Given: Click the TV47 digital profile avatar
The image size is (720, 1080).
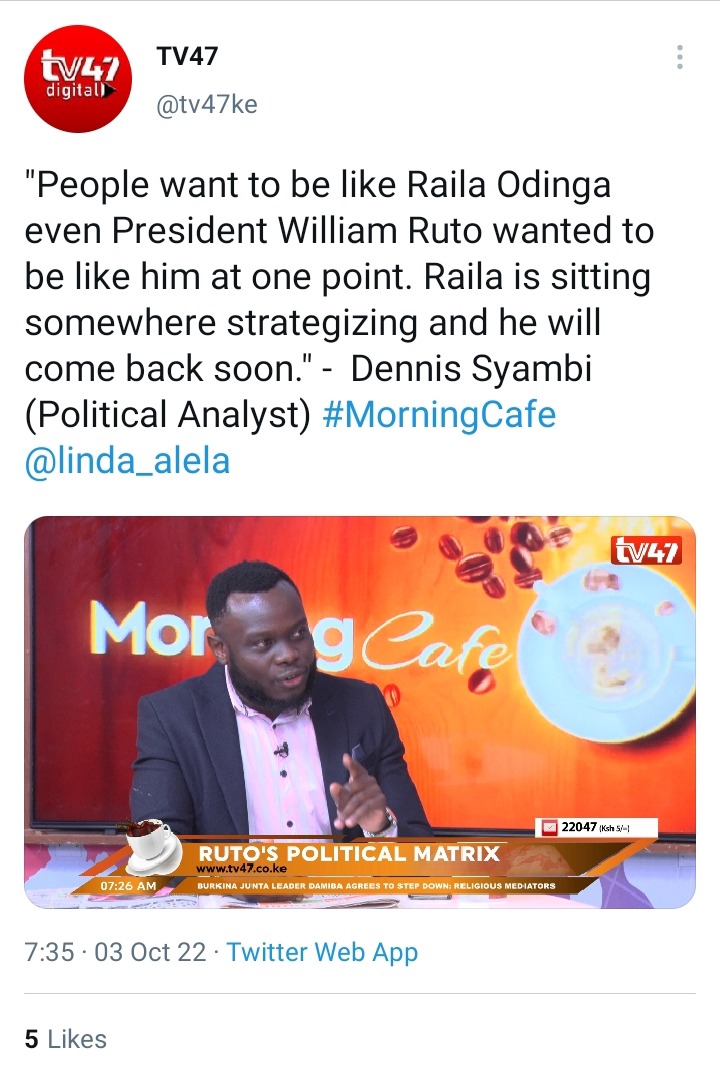Looking at the screenshot, I should click(77, 79).
